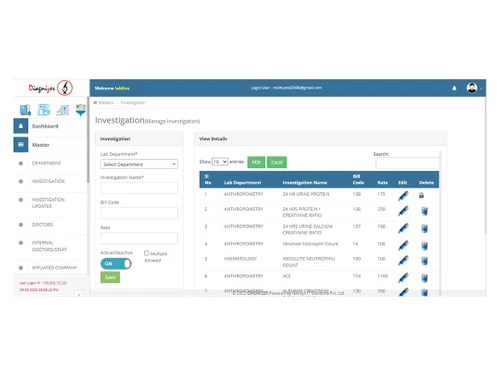Sort by Lab Department column header
This screenshot has height=375, width=500.
243,183
